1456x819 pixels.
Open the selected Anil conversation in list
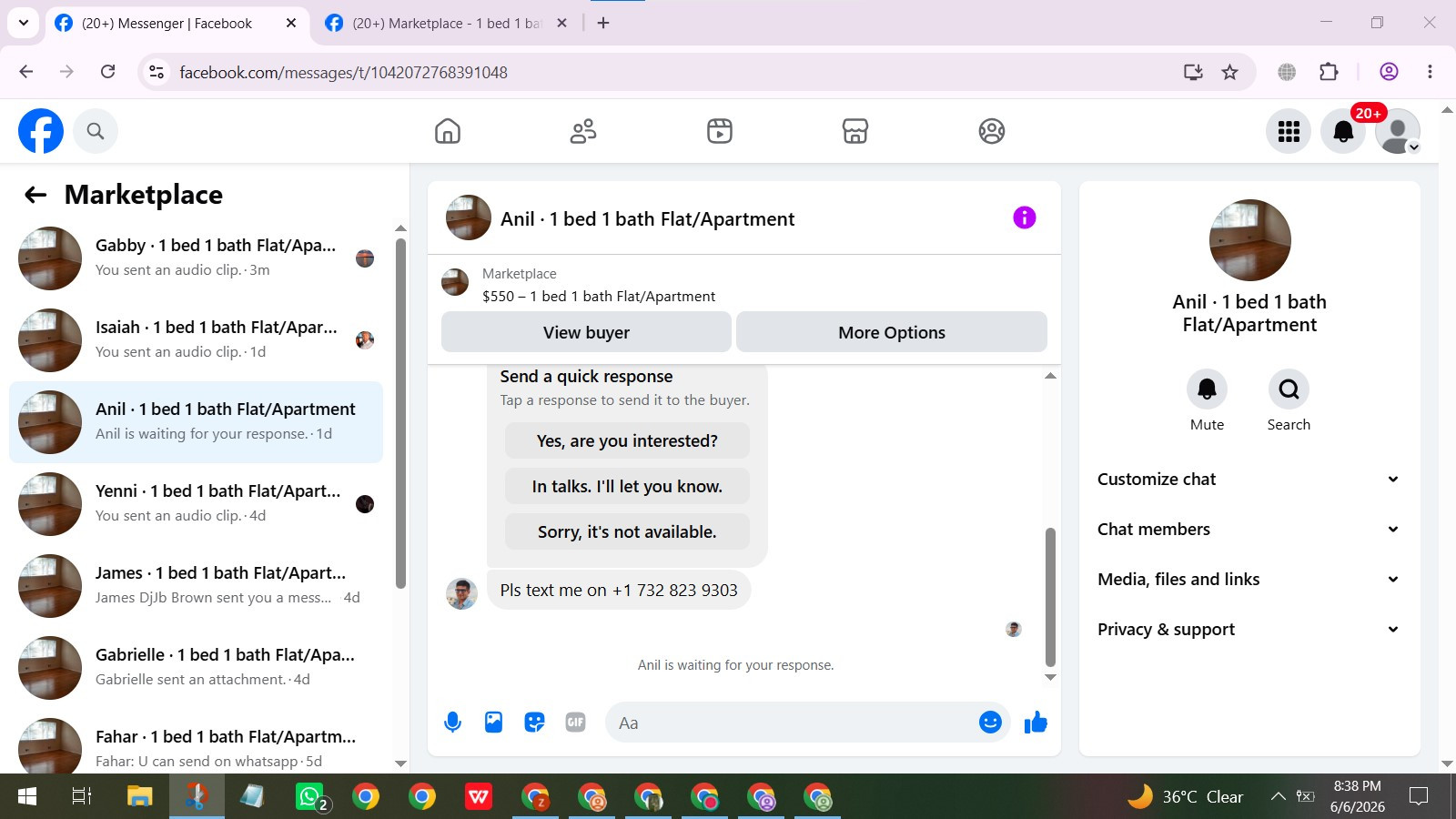click(x=196, y=422)
